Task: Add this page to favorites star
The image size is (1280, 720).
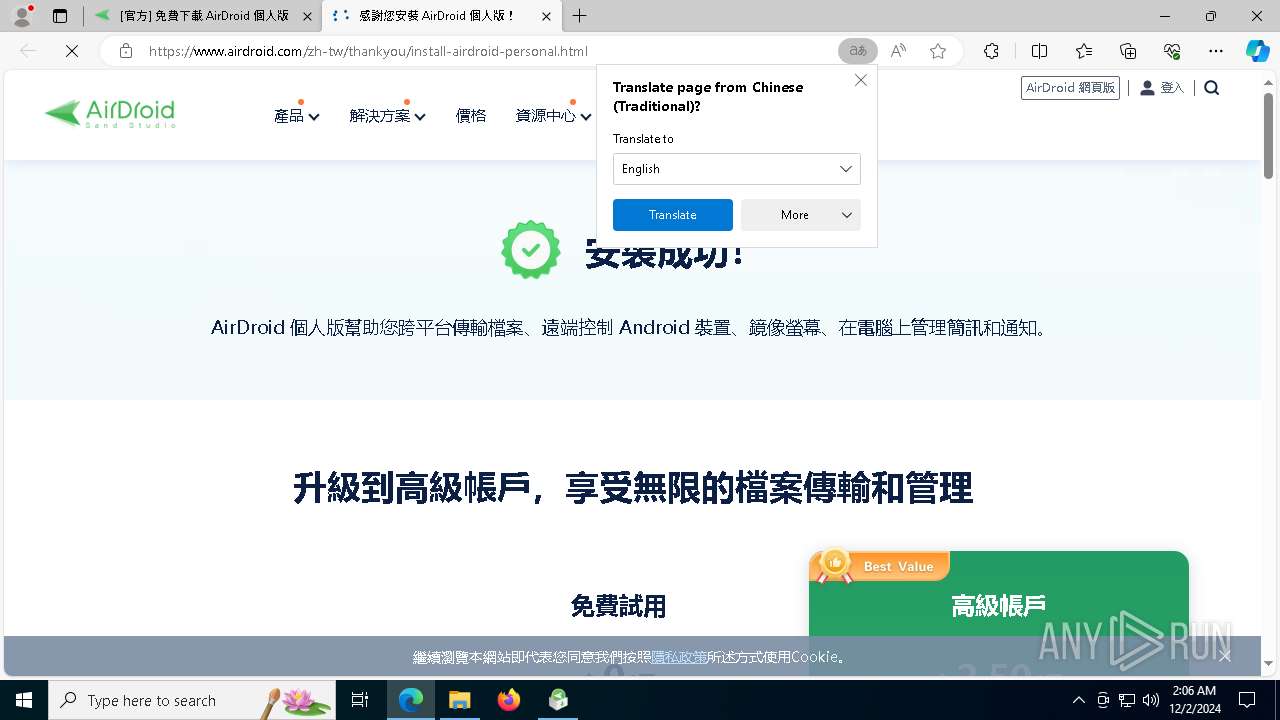Action: coord(938,51)
